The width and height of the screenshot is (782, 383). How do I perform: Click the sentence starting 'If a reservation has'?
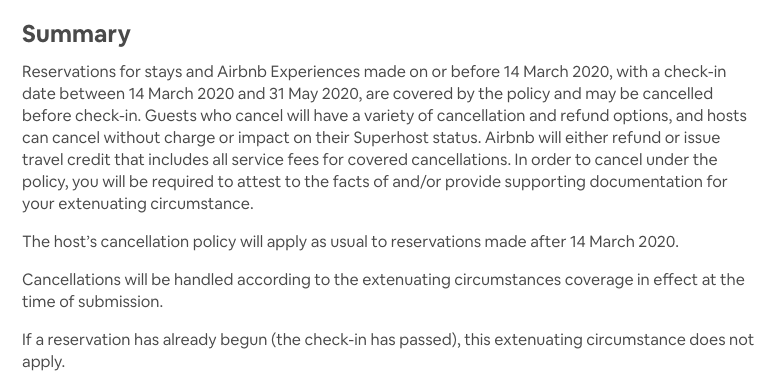click(x=388, y=350)
